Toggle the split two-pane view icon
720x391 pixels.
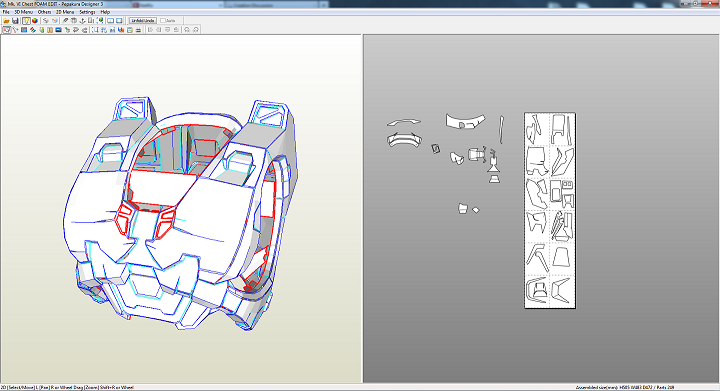click(x=111, y=21)
